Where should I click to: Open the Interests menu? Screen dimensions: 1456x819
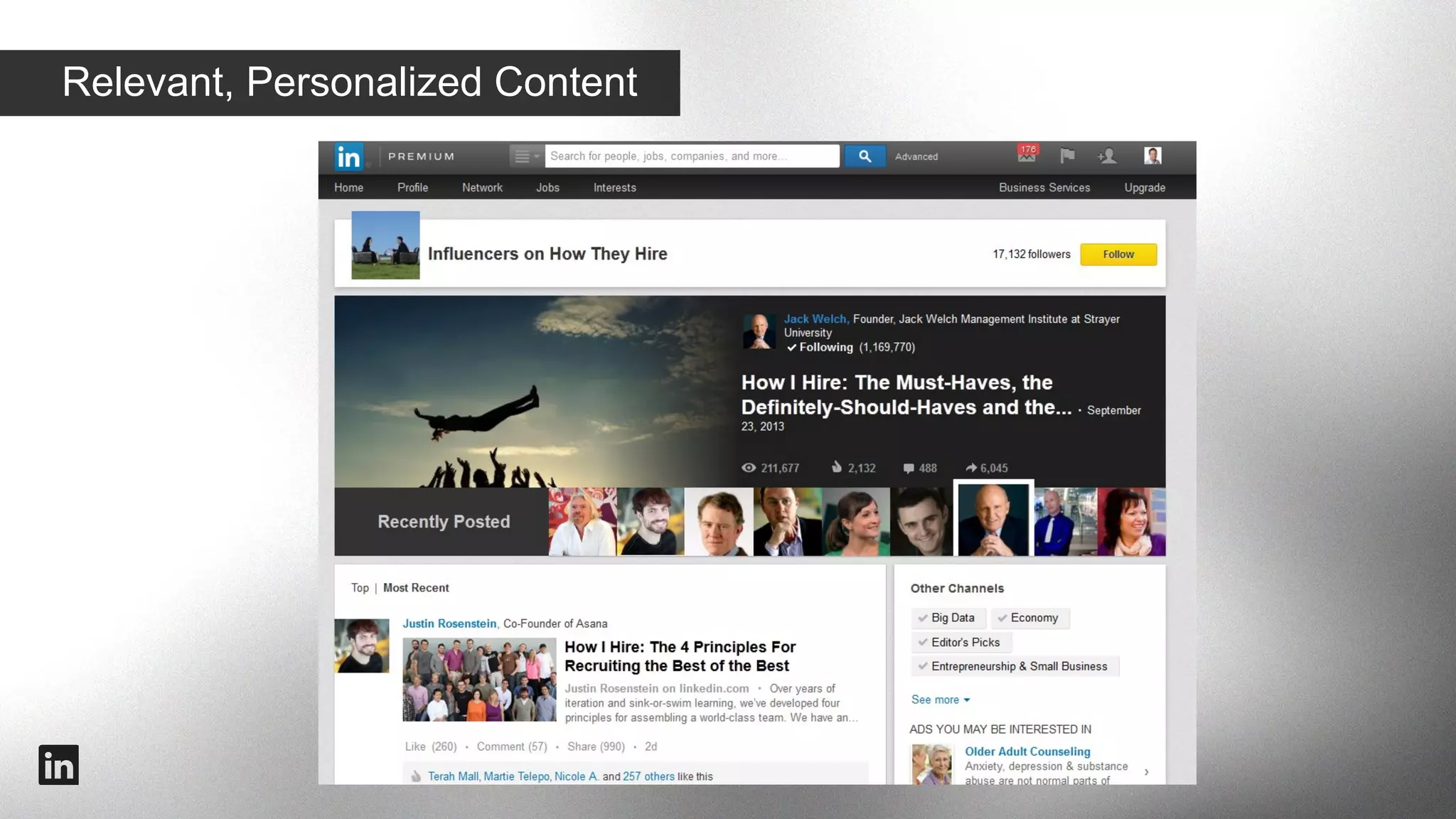pyautogui.click(x=615, y=188)
